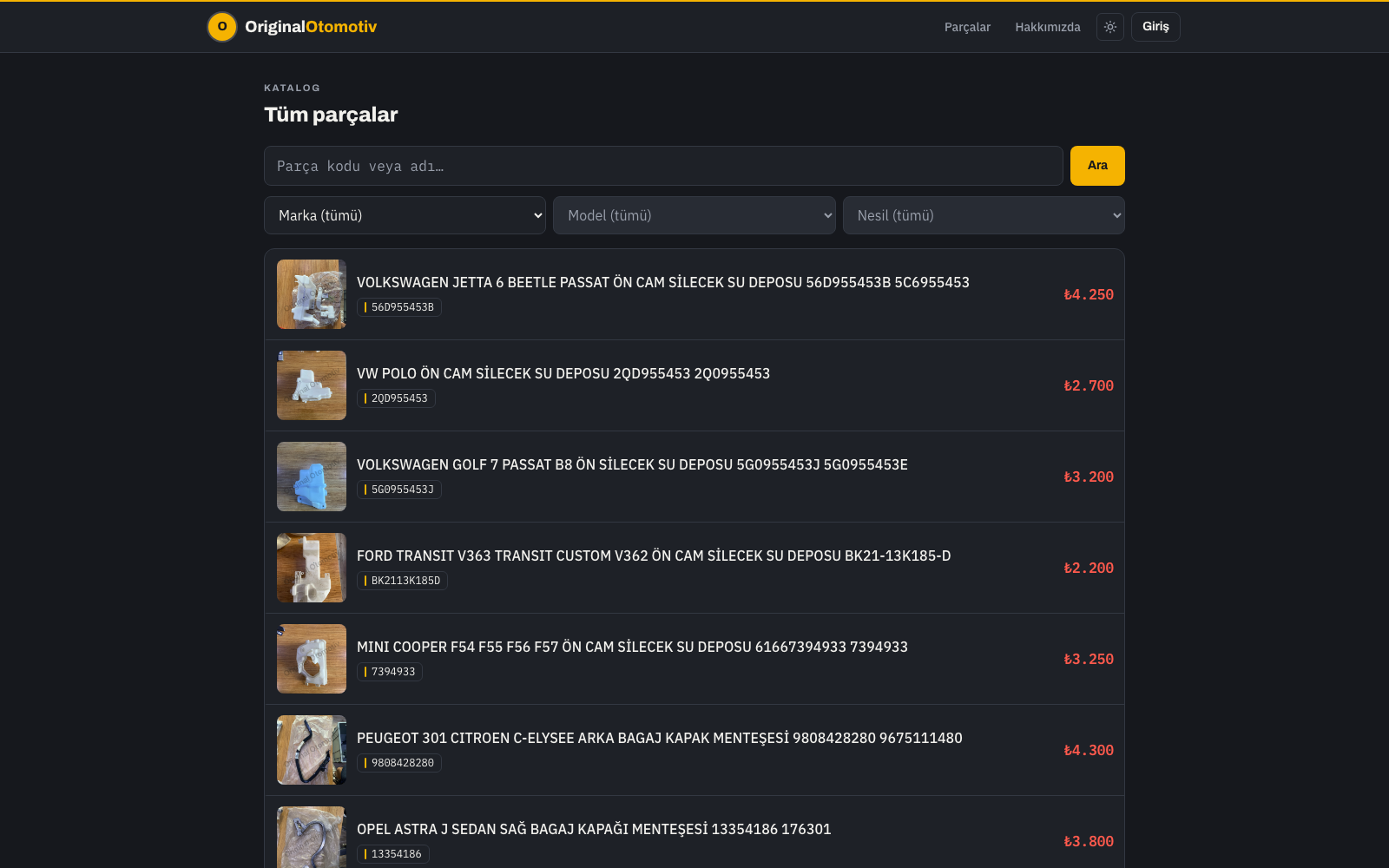Click the Ara search button
Viewport: 1389px width, 868px height.
coord(1097,166)
